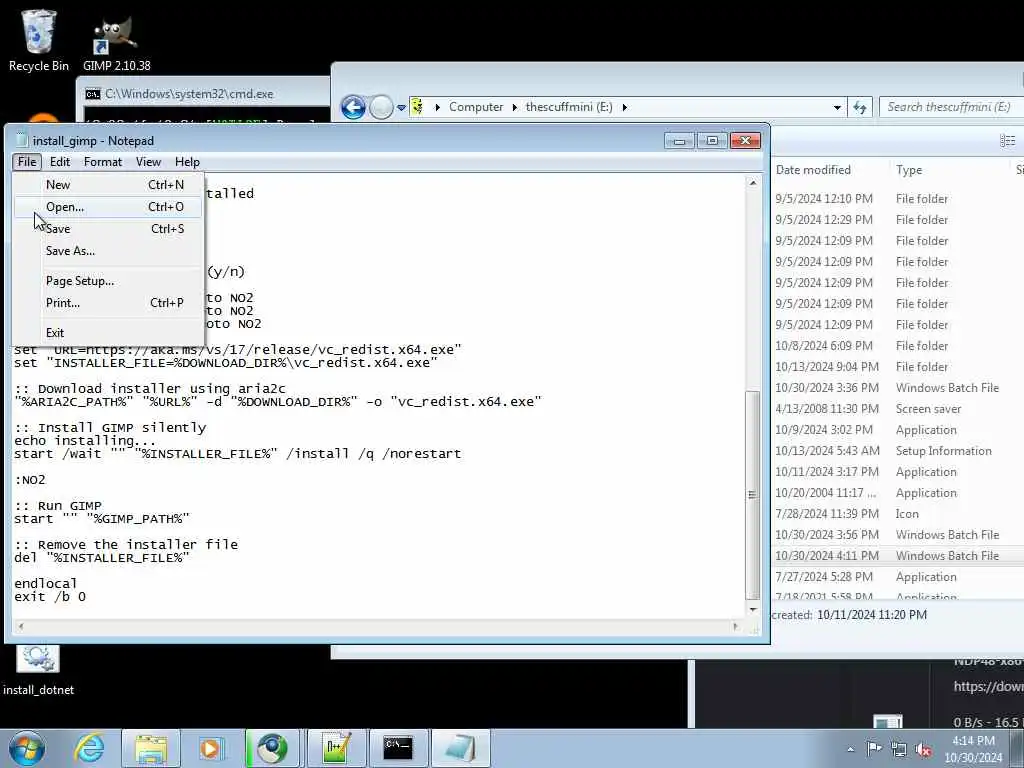Click Notepad horizontal scrollbar right arrow
Screen dimensions: 1024x768
tap(736, 626)
